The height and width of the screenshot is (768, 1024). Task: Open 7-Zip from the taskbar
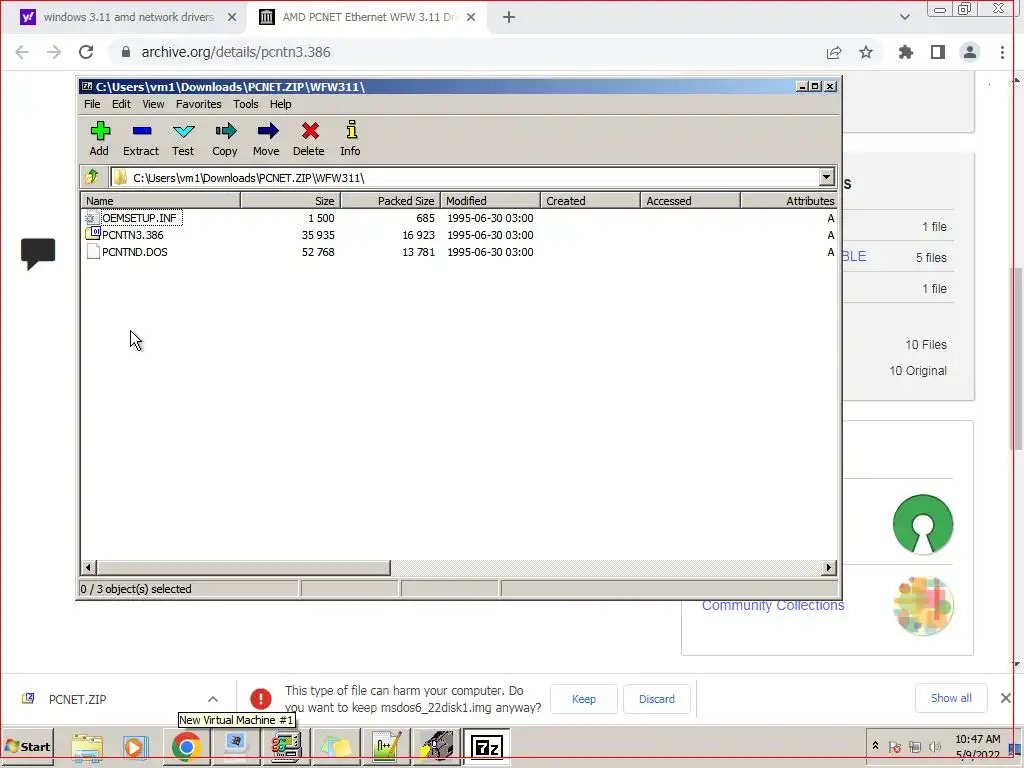coord(487,746)
